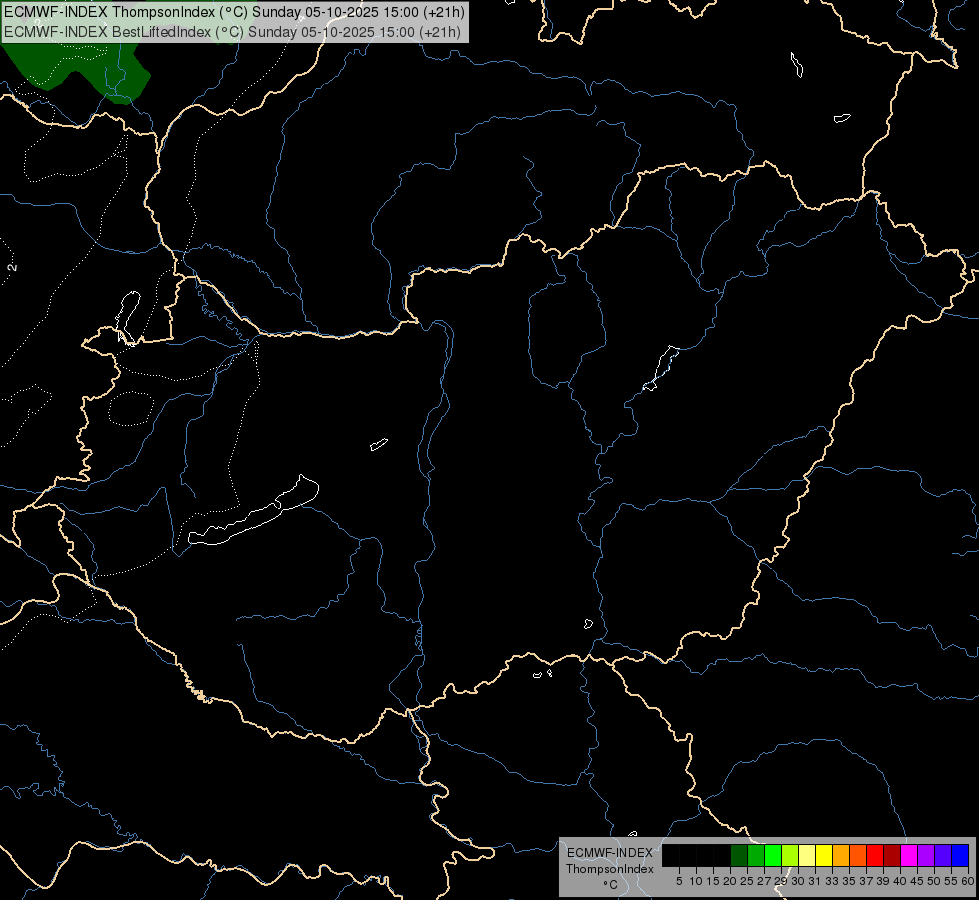The height and width of the screenshot is (900, 979).
Task: Click legend tick value 55
Action: (x=951, y=881)
